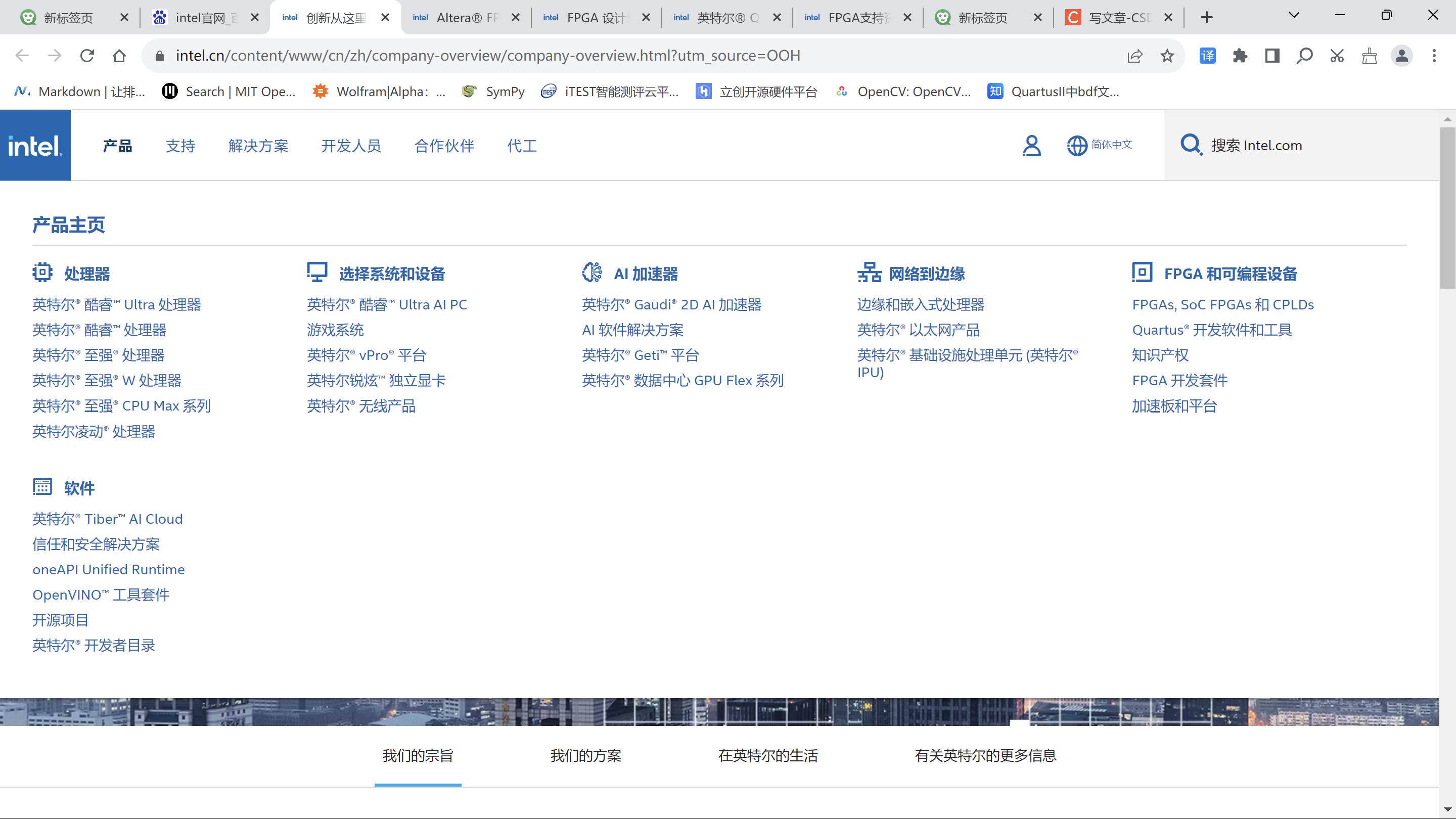Click the globe language selector icon
This screenshot has width=1456, height=819.
[1076, 145]
